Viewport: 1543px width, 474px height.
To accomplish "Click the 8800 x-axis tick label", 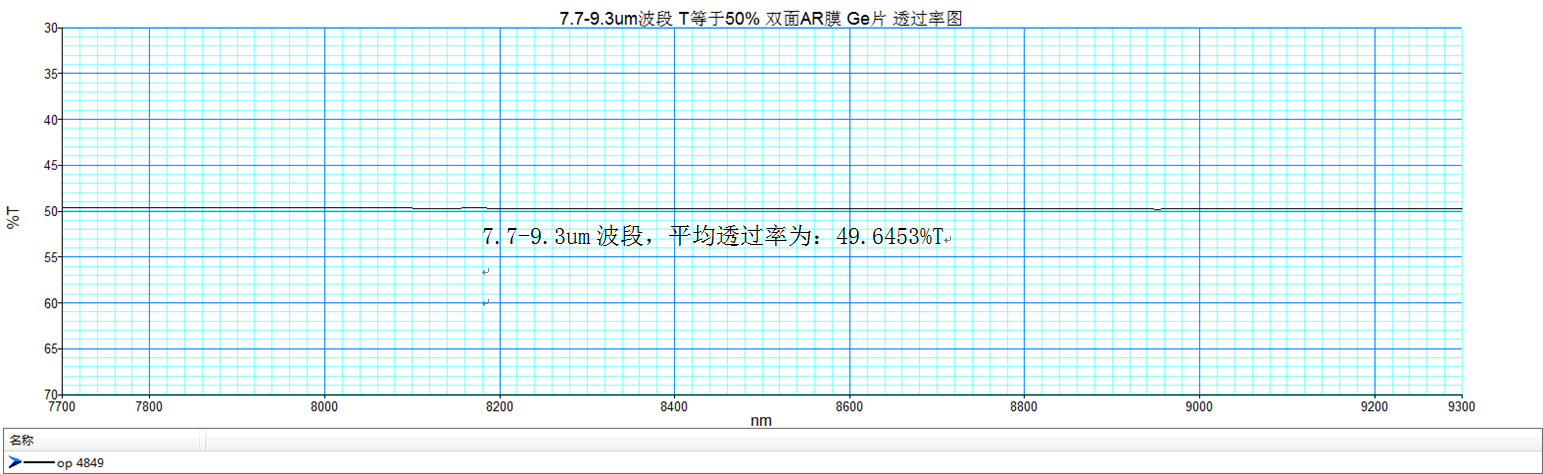I will pos(1024,406).
